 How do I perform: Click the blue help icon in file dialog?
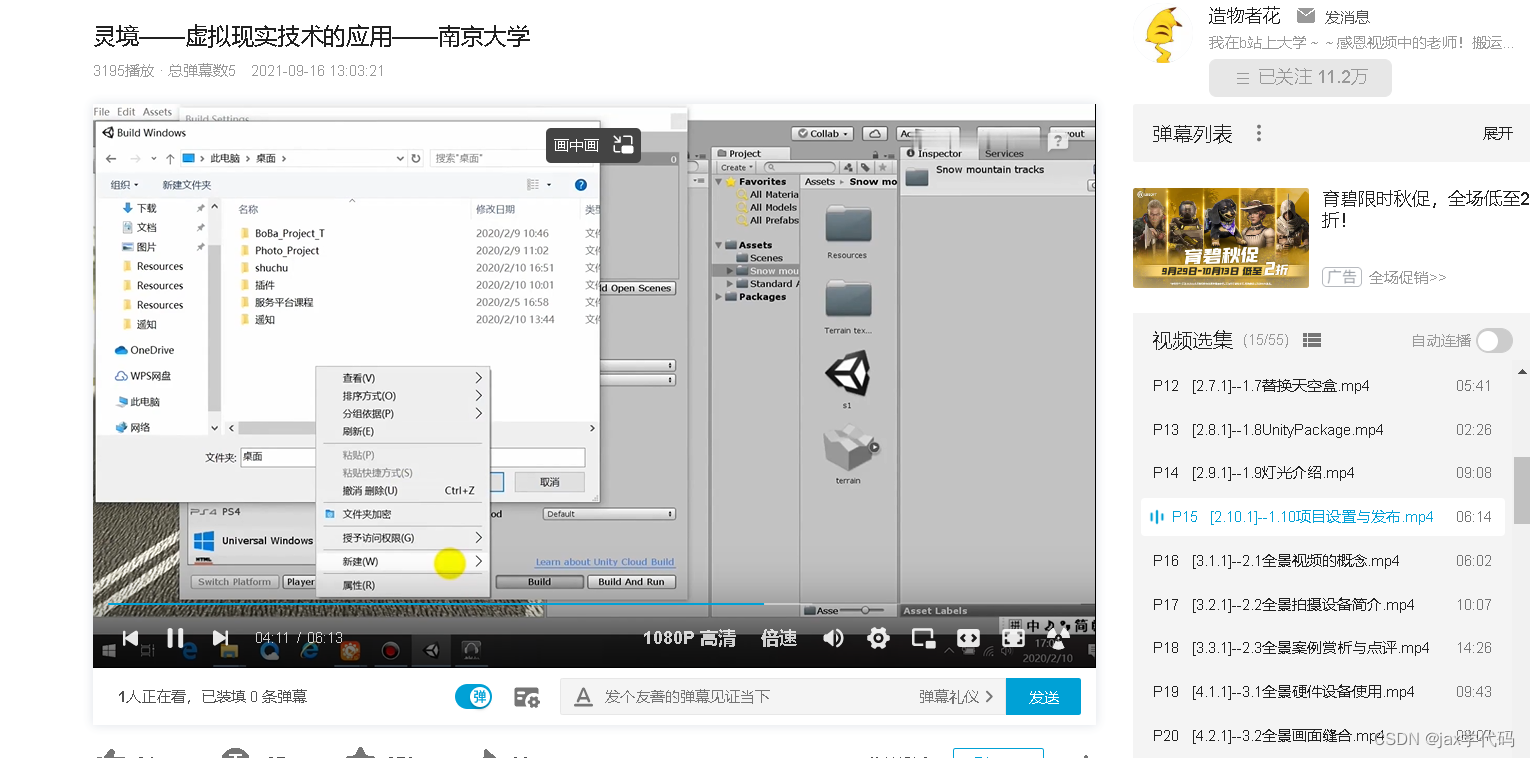pyautogui.click(x=581, y=185)
